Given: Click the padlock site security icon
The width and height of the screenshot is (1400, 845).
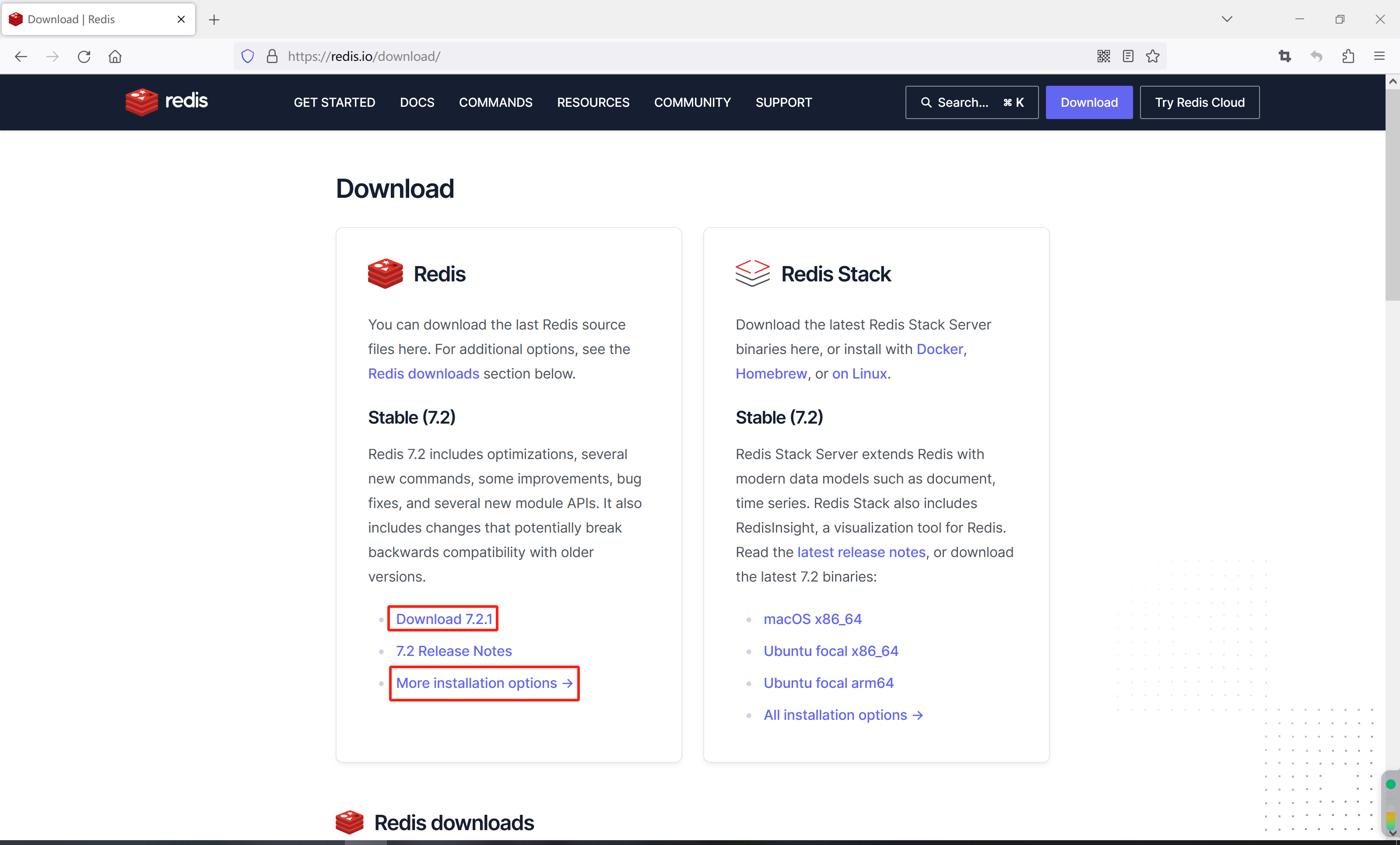Looking at the screenshot, I should (272, 56).
